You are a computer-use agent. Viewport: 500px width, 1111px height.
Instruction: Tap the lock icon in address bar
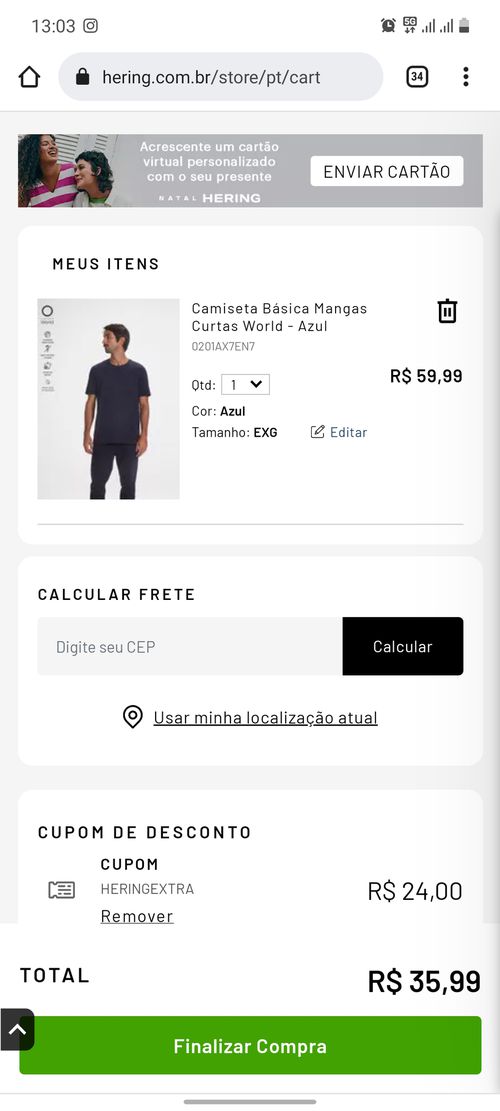[82, 77]
